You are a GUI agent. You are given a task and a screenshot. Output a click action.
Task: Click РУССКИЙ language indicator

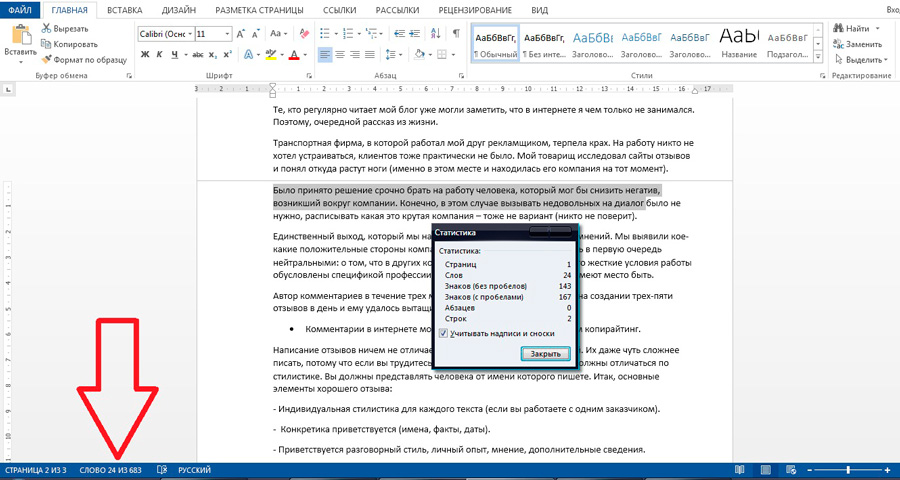195,470
